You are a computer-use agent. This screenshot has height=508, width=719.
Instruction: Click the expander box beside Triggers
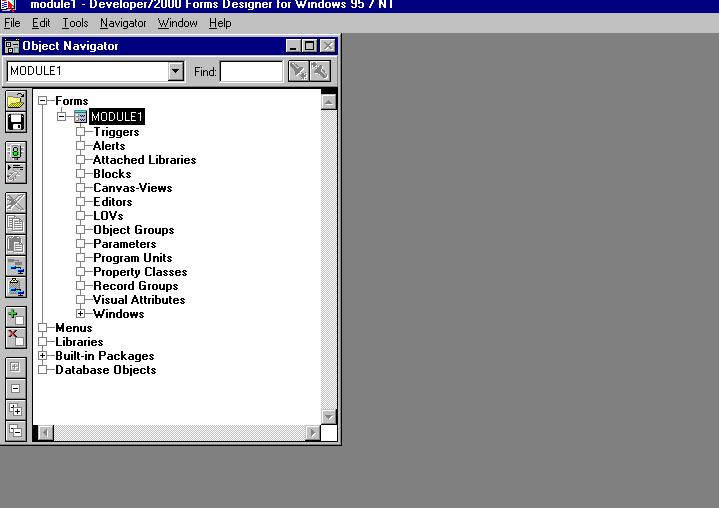pos(80,132)
